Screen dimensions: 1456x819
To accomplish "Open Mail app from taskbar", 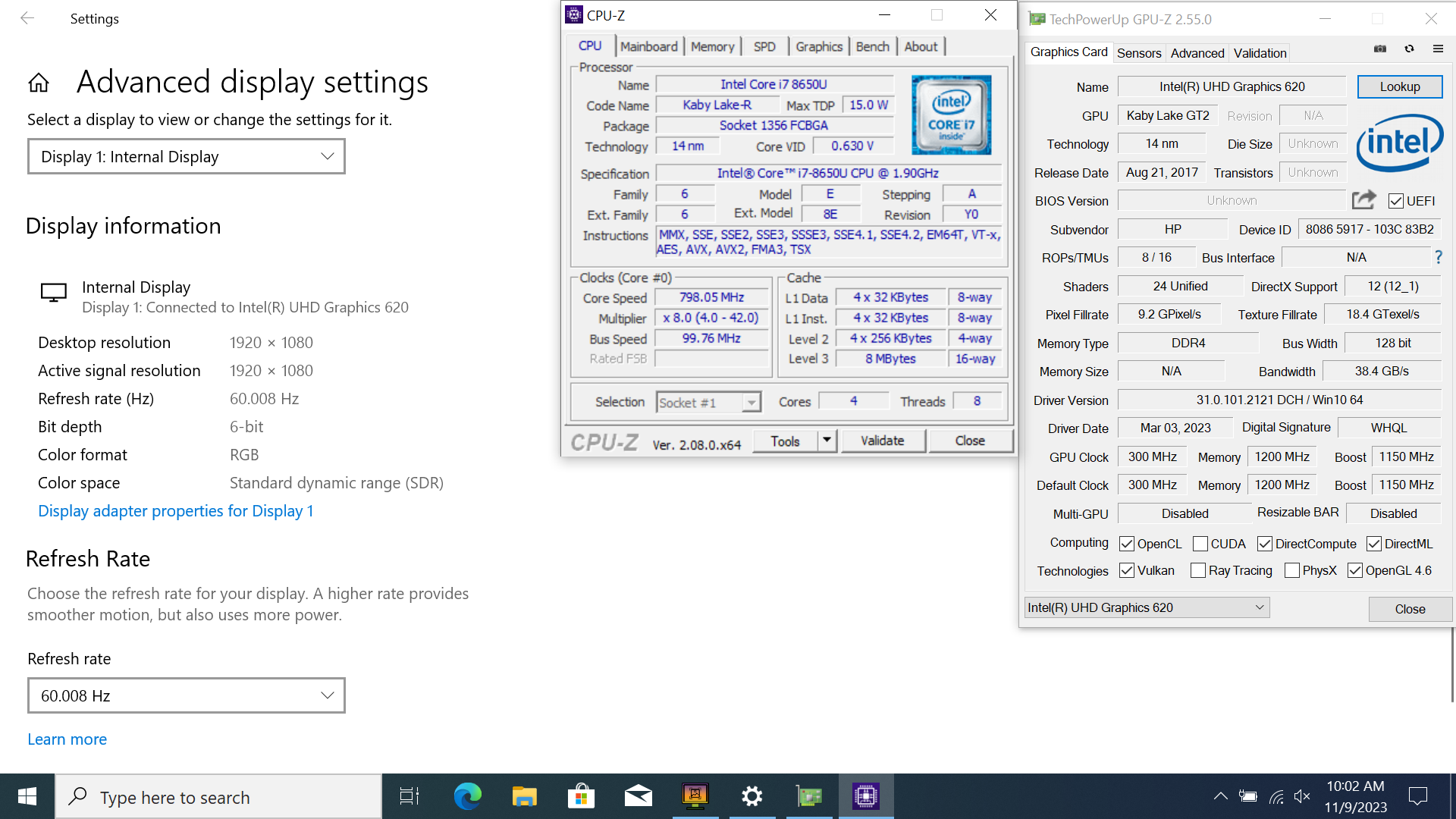I will (638, 796).
